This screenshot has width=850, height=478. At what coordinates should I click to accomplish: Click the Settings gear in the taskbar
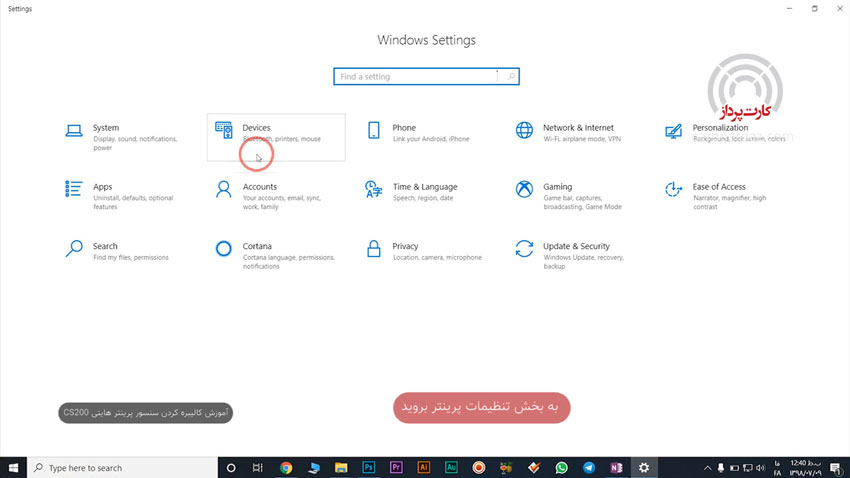[x=644, y=467]
